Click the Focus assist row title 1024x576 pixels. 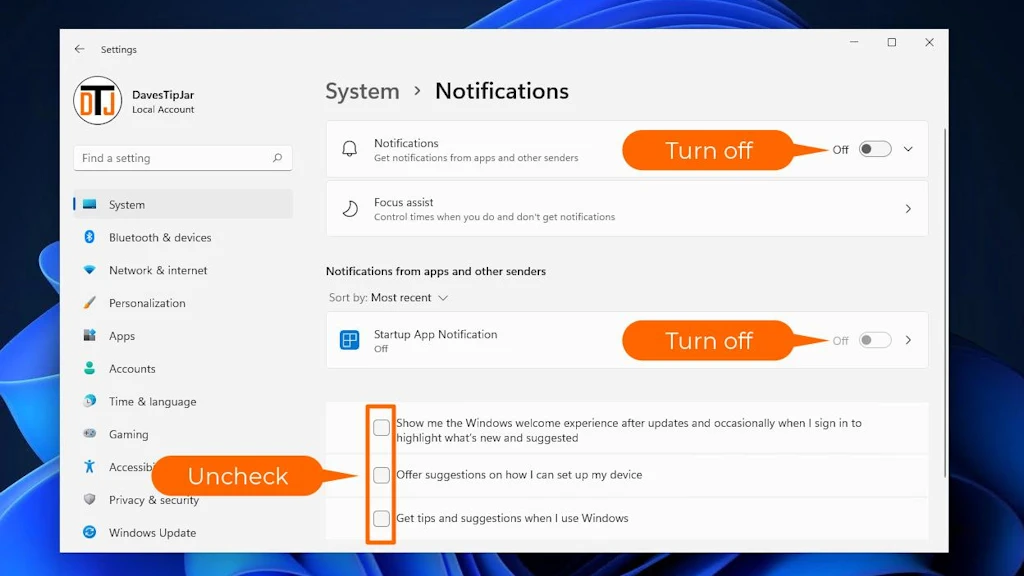pyautogui.click(x=404, y=202)
